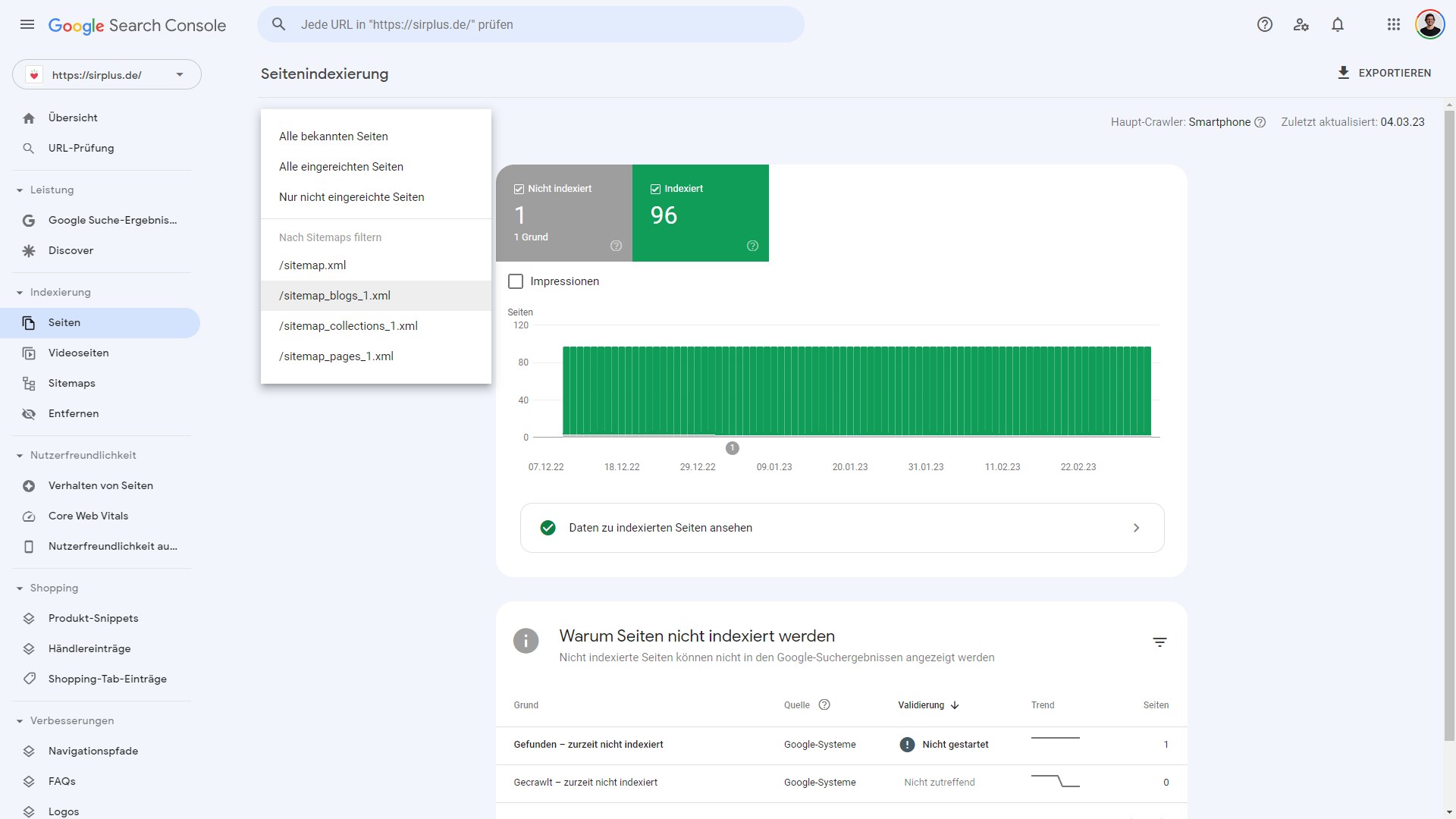1456x819 pixels.
Task: Click the Sitemaps tree icon
Action: 29,384
